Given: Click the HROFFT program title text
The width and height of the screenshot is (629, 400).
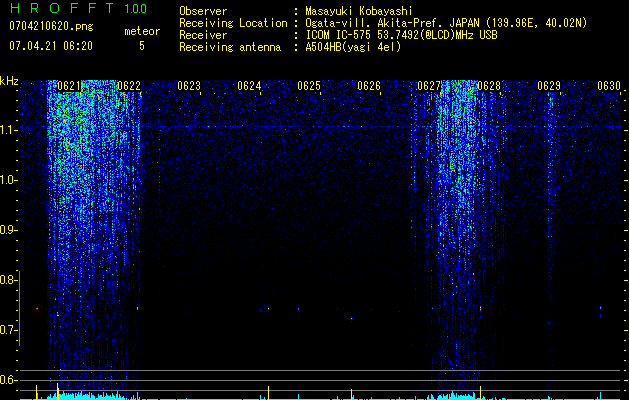Looking at the screenshot, I should [x=62, y=8].
